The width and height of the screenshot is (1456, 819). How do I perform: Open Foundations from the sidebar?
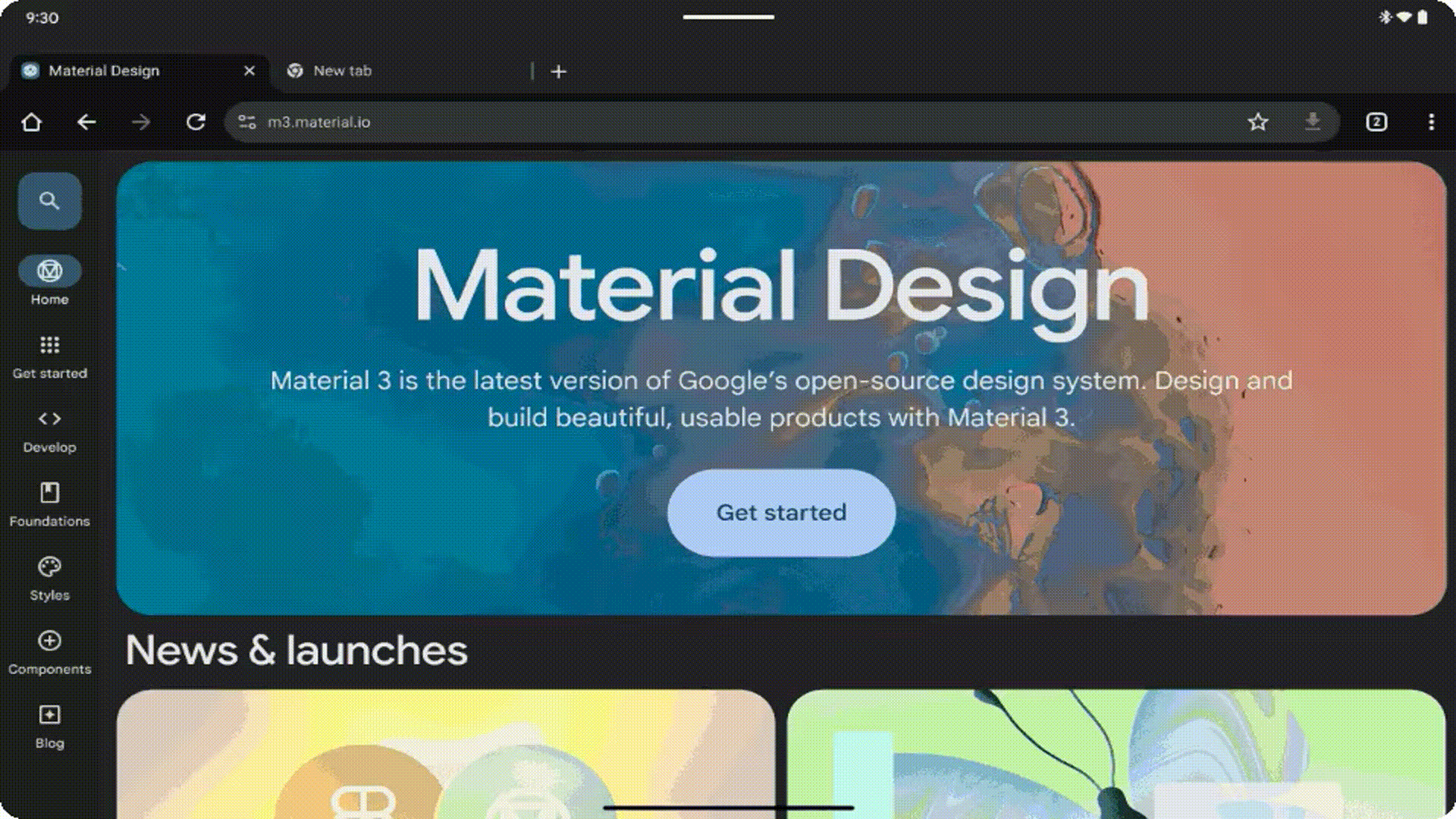point(49,494)
